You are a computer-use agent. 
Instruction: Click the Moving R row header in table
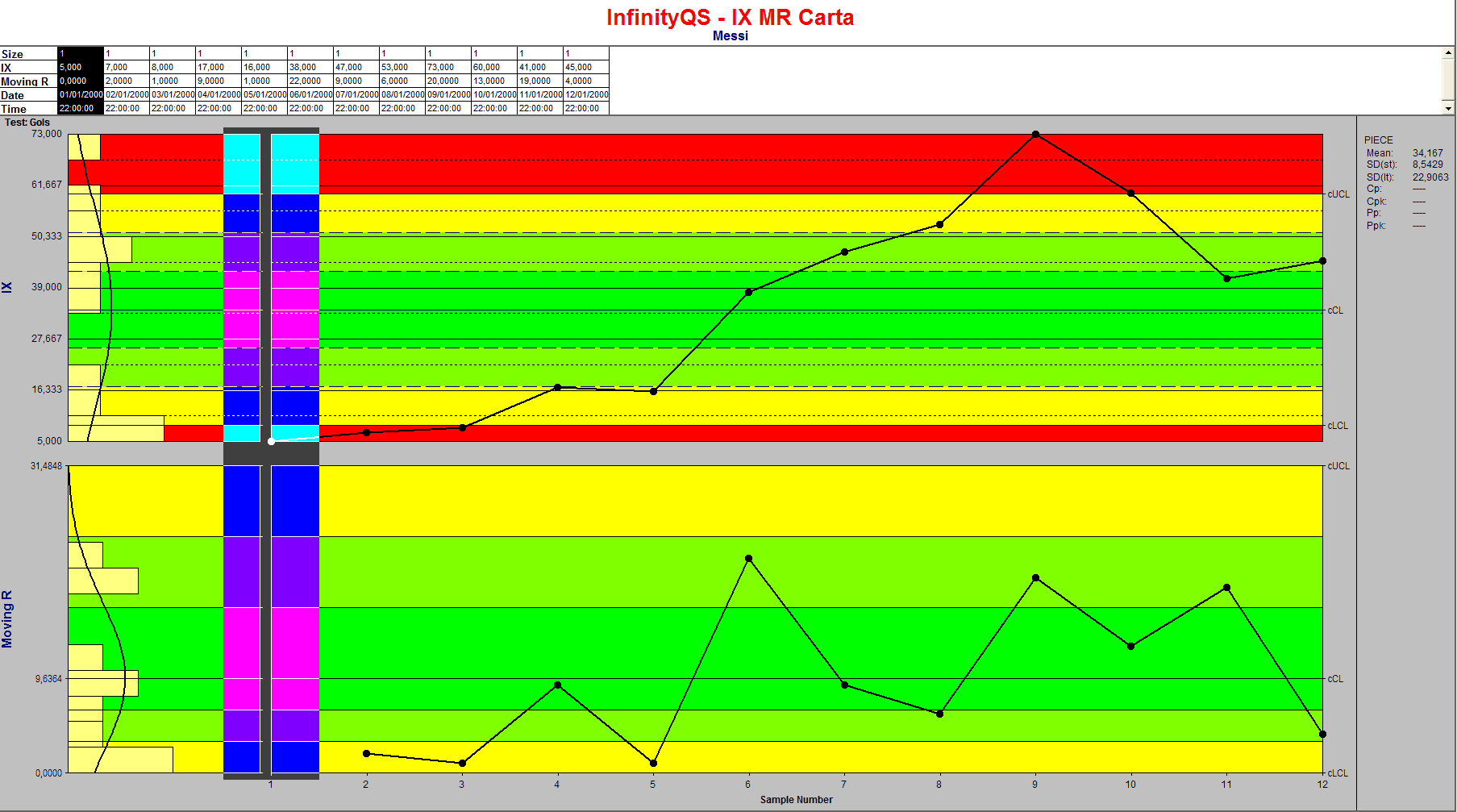(x=28, y=81)
